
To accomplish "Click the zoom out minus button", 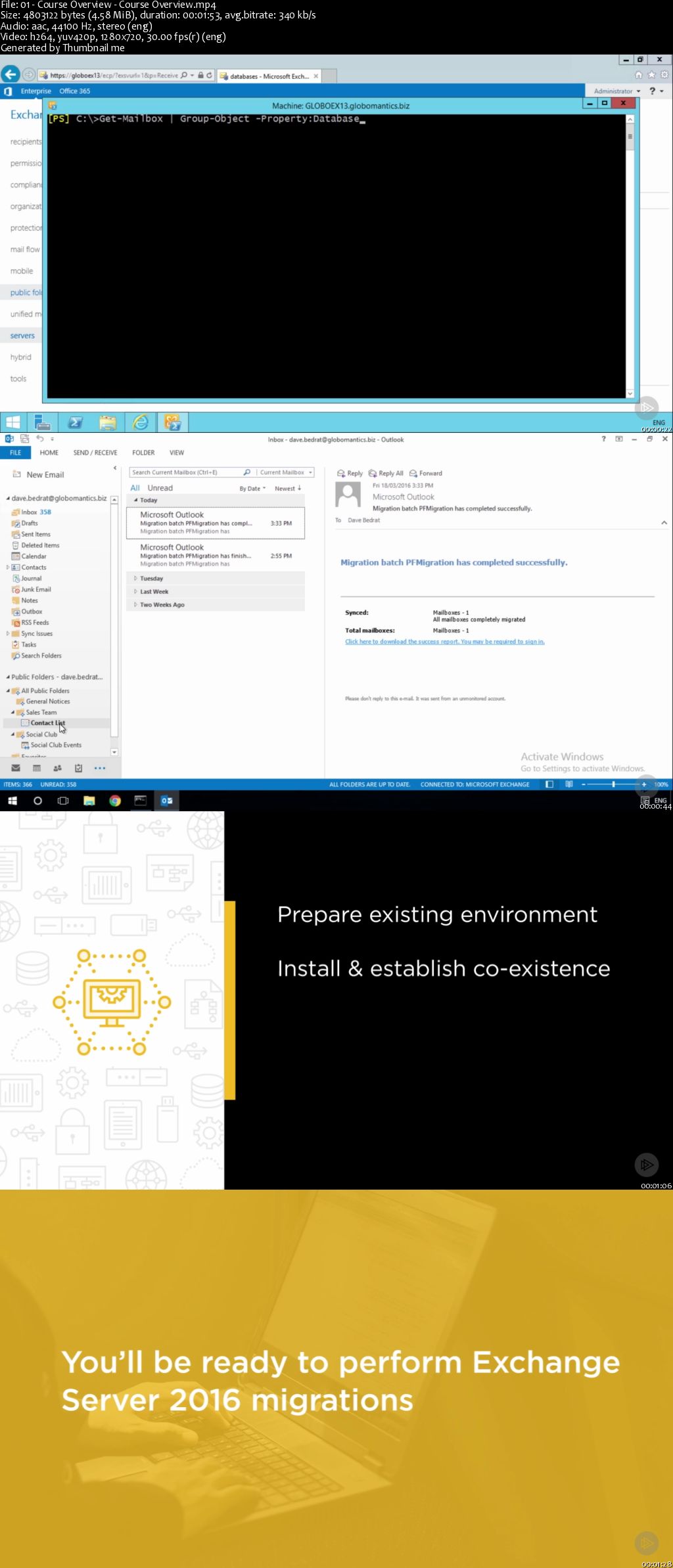I will pos(583,784).
